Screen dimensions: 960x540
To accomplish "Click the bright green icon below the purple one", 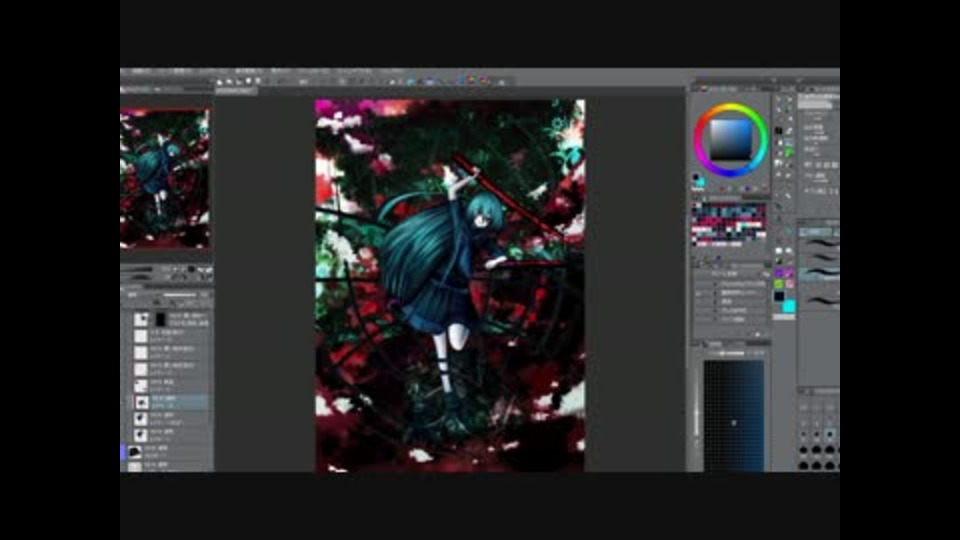I will (x=779, y=284).
